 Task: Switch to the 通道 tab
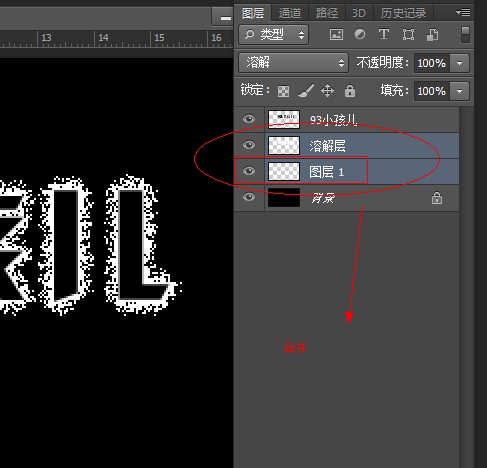point(290,13)
